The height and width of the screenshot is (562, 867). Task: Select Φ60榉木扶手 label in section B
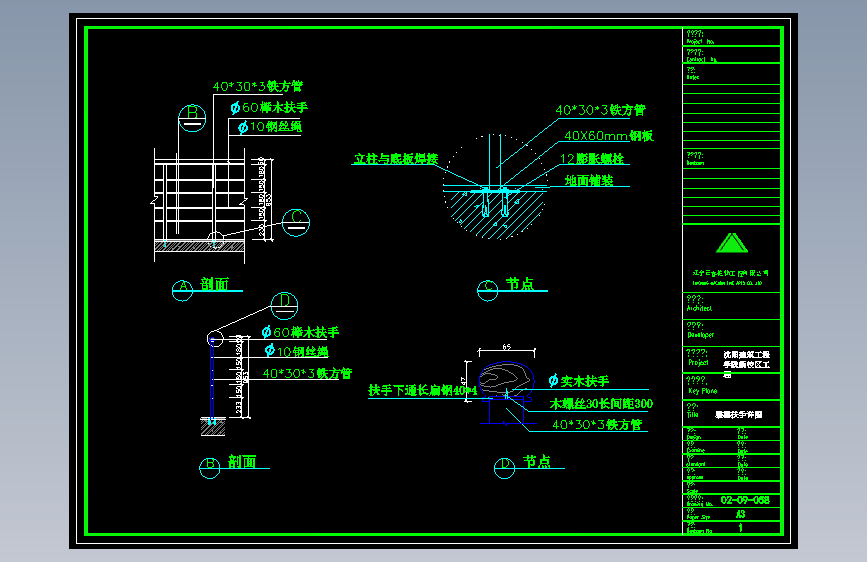300,332
